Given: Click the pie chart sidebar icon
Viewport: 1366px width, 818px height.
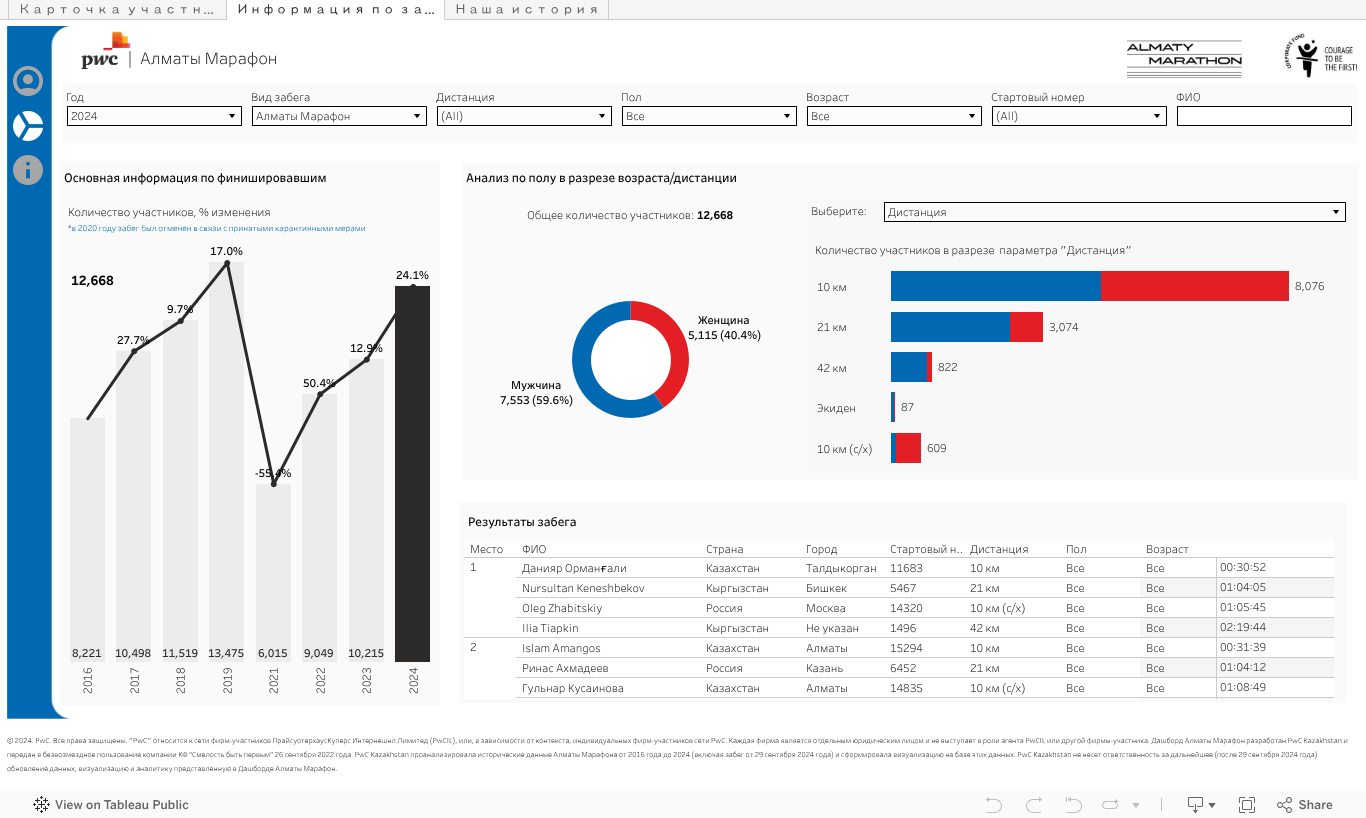Looking at the screenshot, I should click(28, 126).
